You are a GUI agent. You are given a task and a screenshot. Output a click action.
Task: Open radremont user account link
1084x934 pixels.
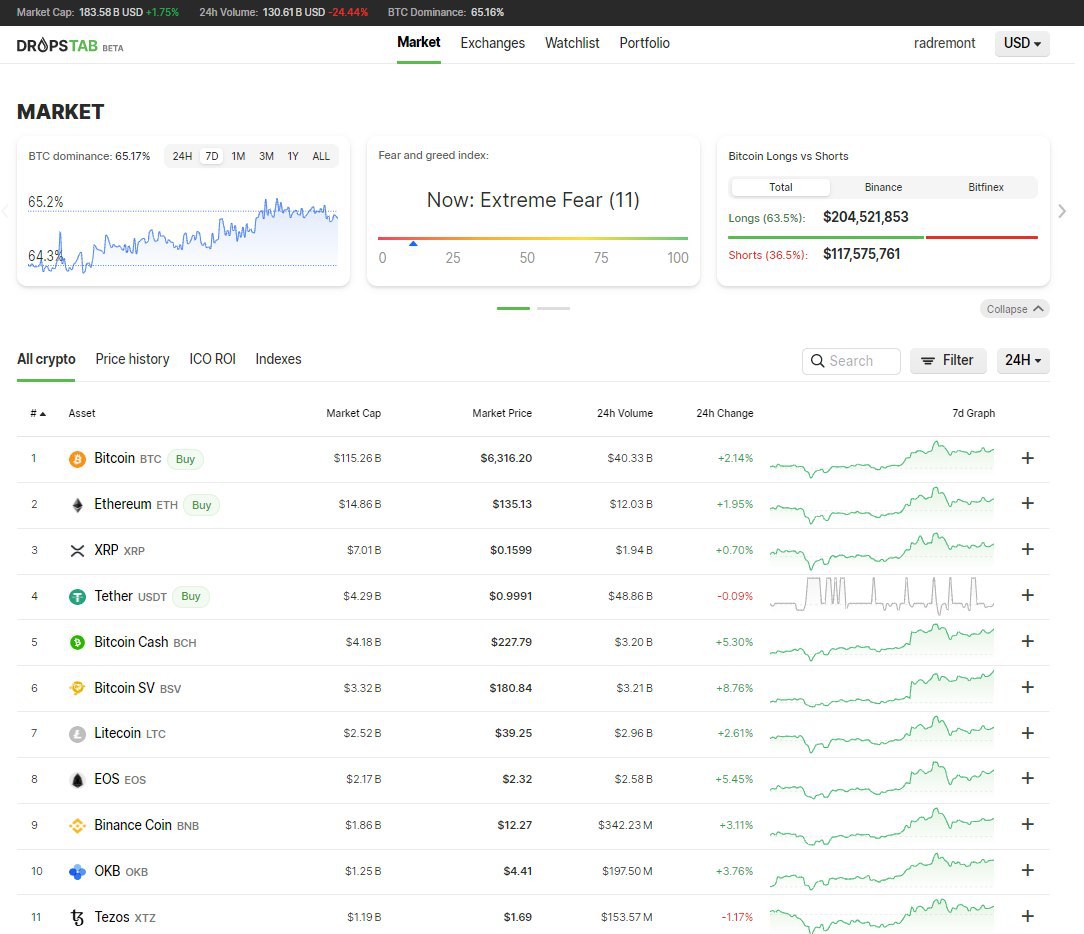[944, 43]
